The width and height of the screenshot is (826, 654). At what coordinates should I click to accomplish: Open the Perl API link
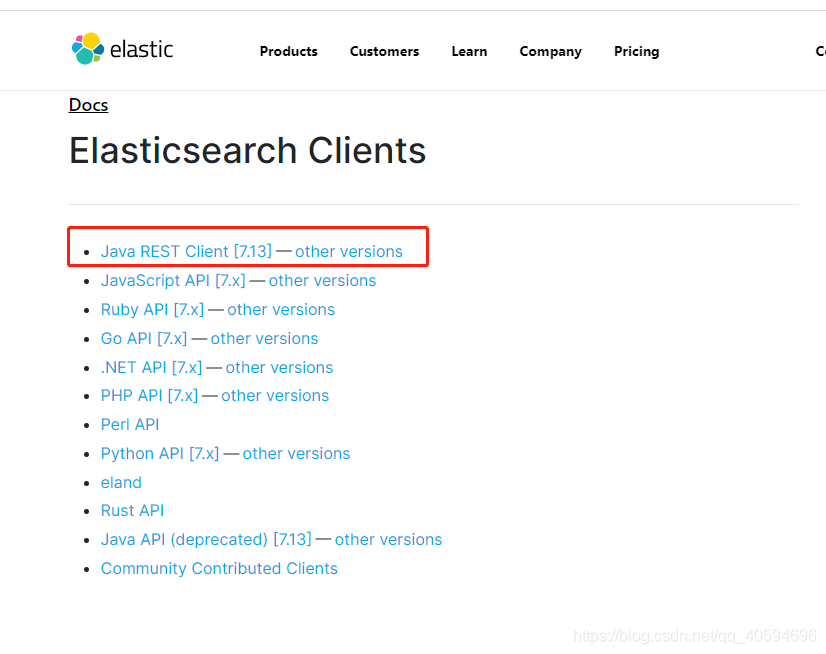pyautogui.click(x=130, y=424)
